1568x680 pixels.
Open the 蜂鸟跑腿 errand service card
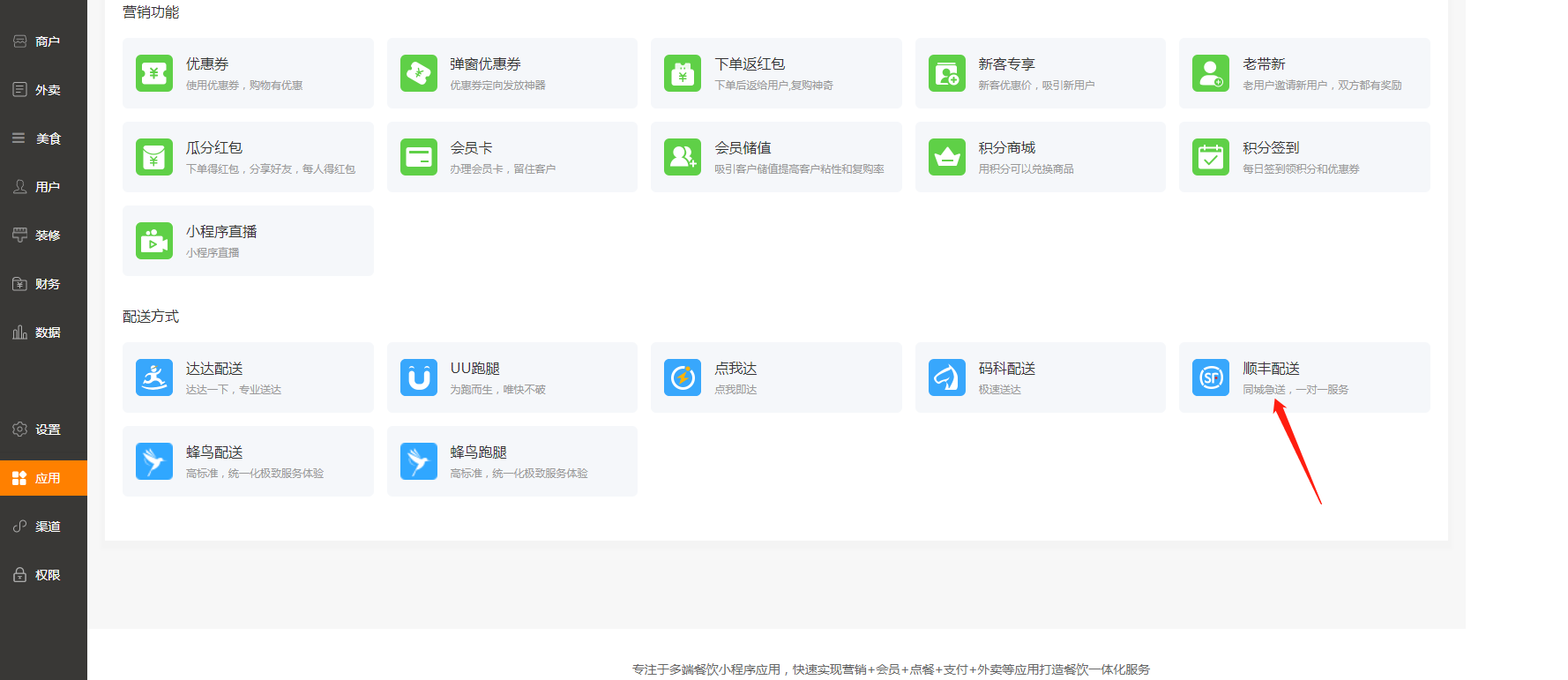point(511,461)
